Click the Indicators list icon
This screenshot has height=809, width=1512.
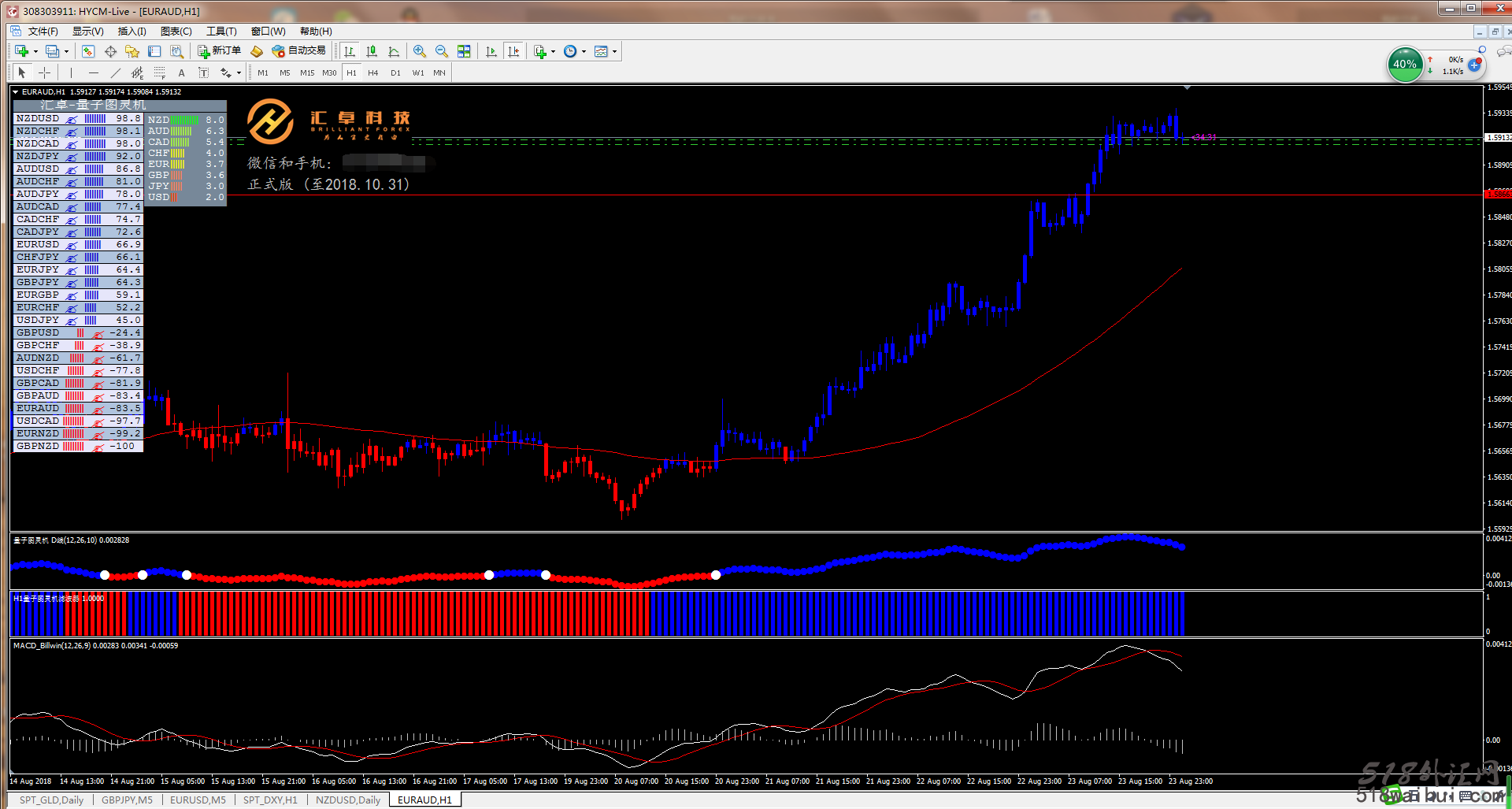(x=539, y=51)
